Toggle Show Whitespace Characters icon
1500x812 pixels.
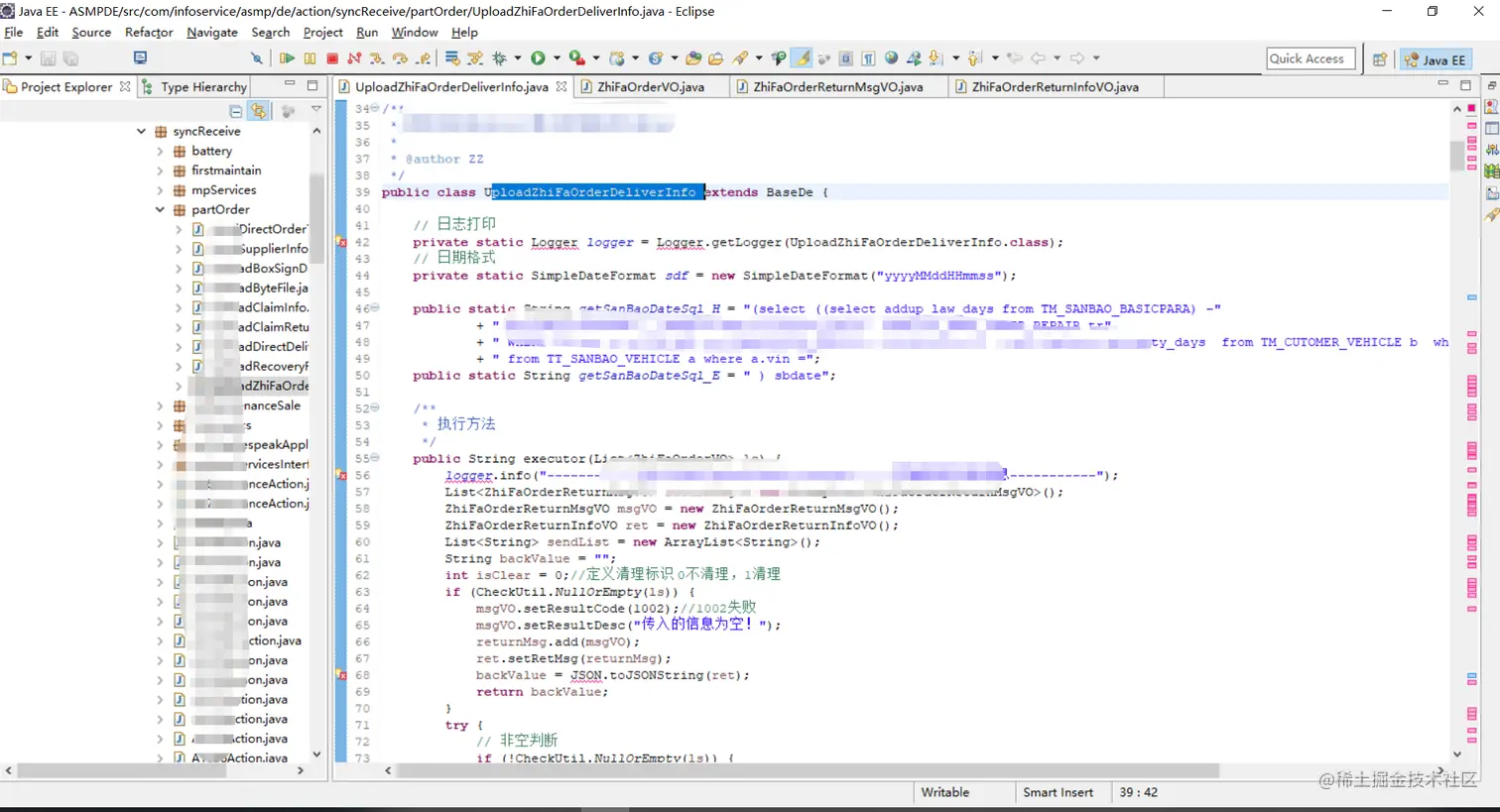click(868, 58)
